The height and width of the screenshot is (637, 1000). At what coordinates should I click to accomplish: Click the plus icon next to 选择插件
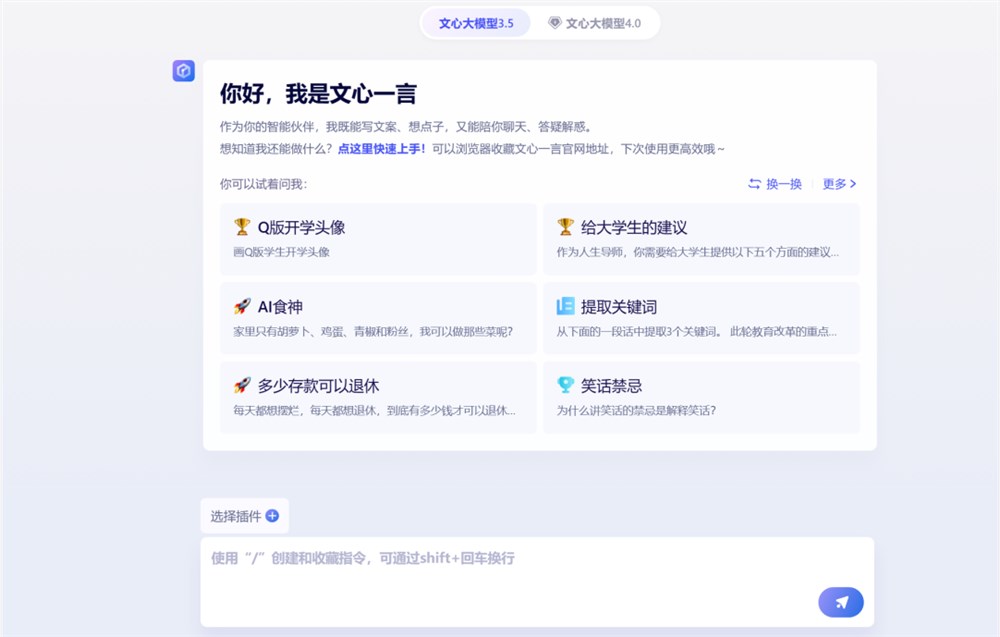(x=272, y=514)
